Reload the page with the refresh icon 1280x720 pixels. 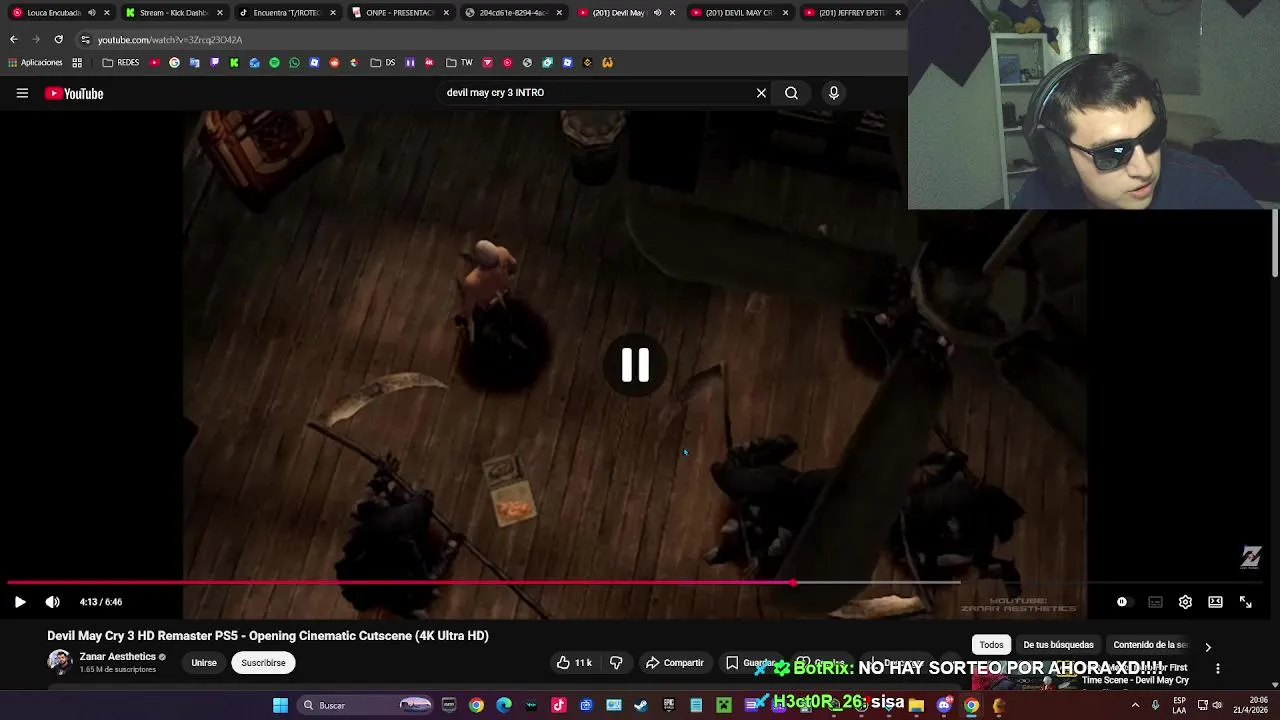click(58, 39)
